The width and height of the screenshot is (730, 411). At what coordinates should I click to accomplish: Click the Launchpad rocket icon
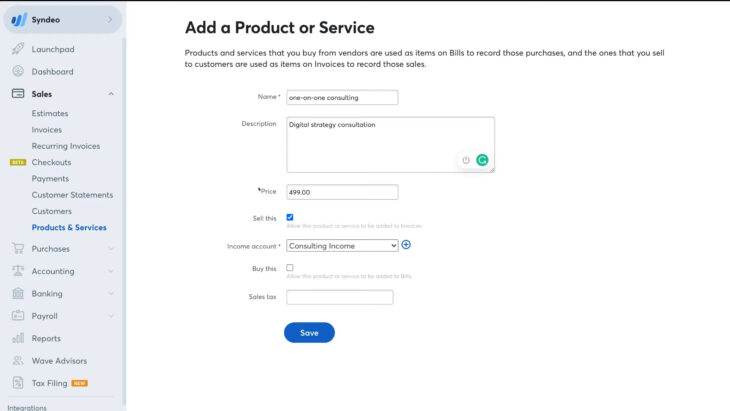pyautogui.click(x=18, y=48)
